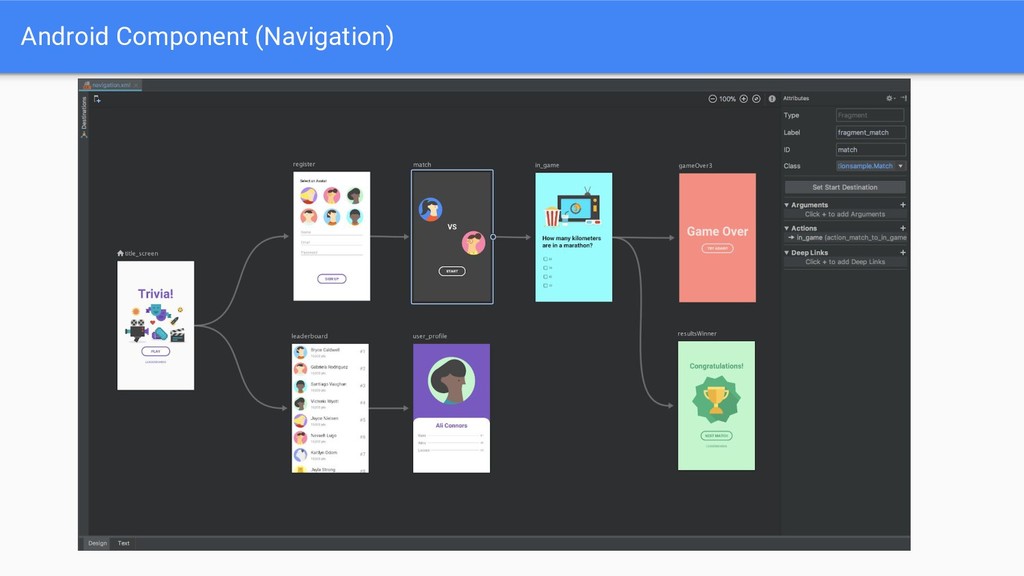The image size is (1024, 576).
Task: Click the 'Click + to add Arguments' hint
Action: point(845,214)
